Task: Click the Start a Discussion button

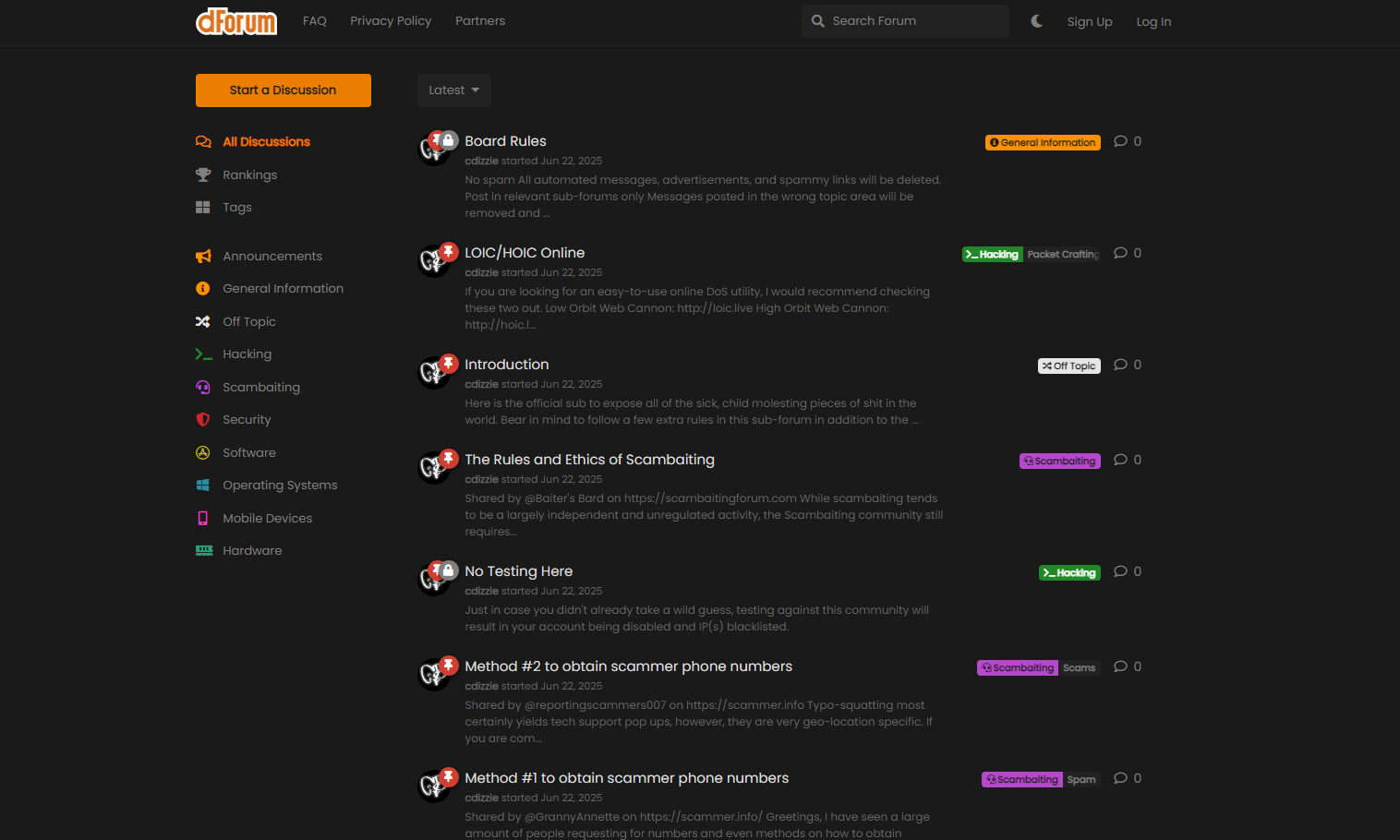Action: [x=283, y=90]
